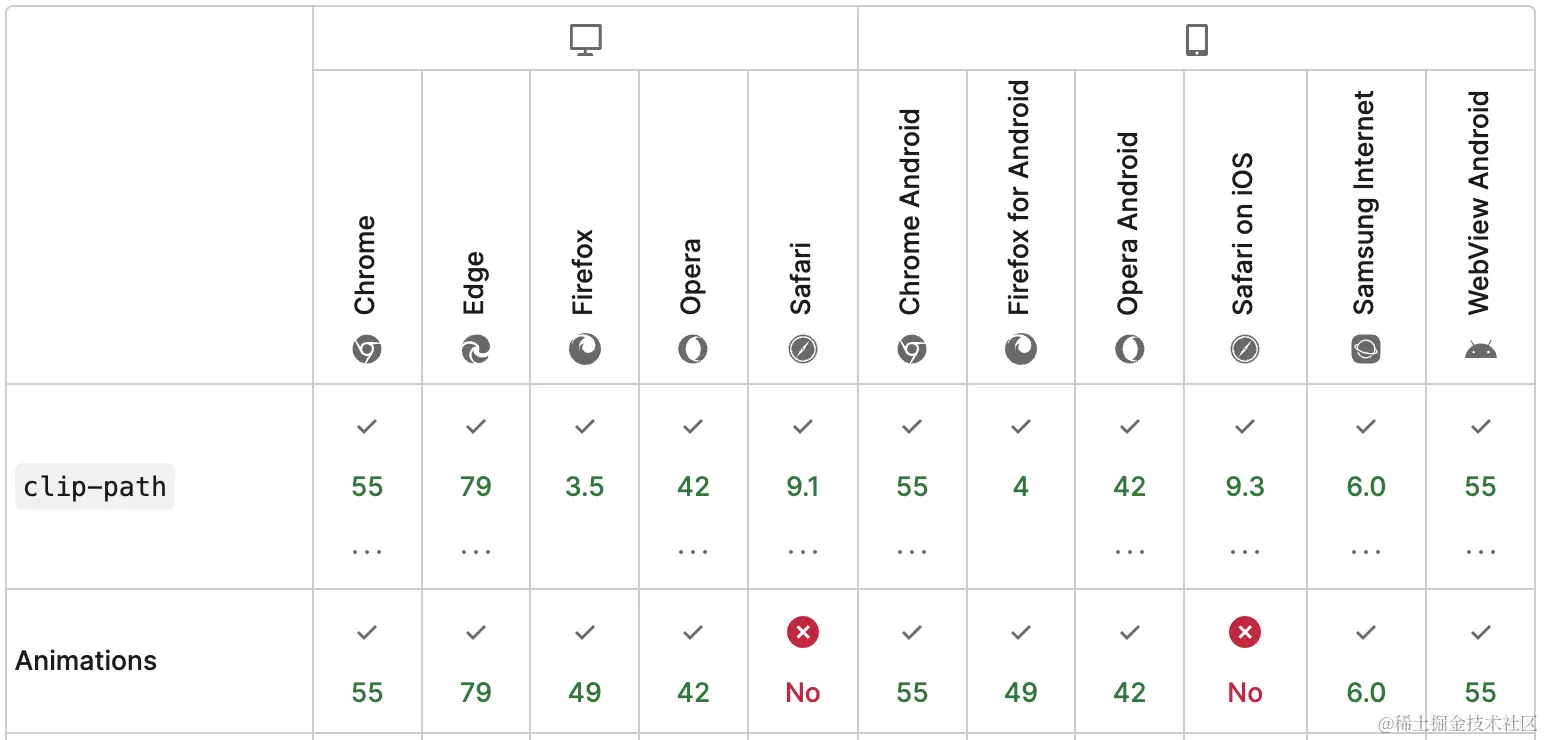Image resolution: width=1544 pixels, height=740 pixels.
Task: Open the clip-path feature code label
Action: (95, 487)
